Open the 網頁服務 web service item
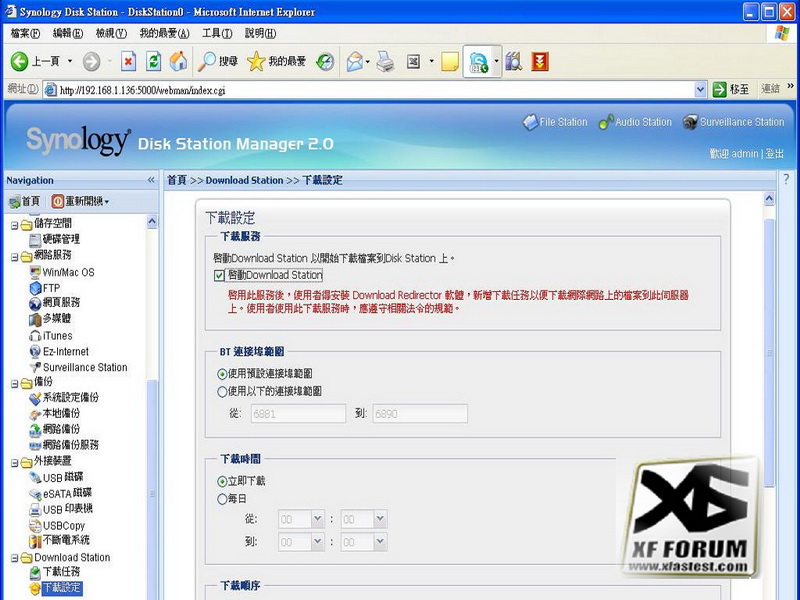The width and height of the screenshot is (800, 600). pos(54,303)
